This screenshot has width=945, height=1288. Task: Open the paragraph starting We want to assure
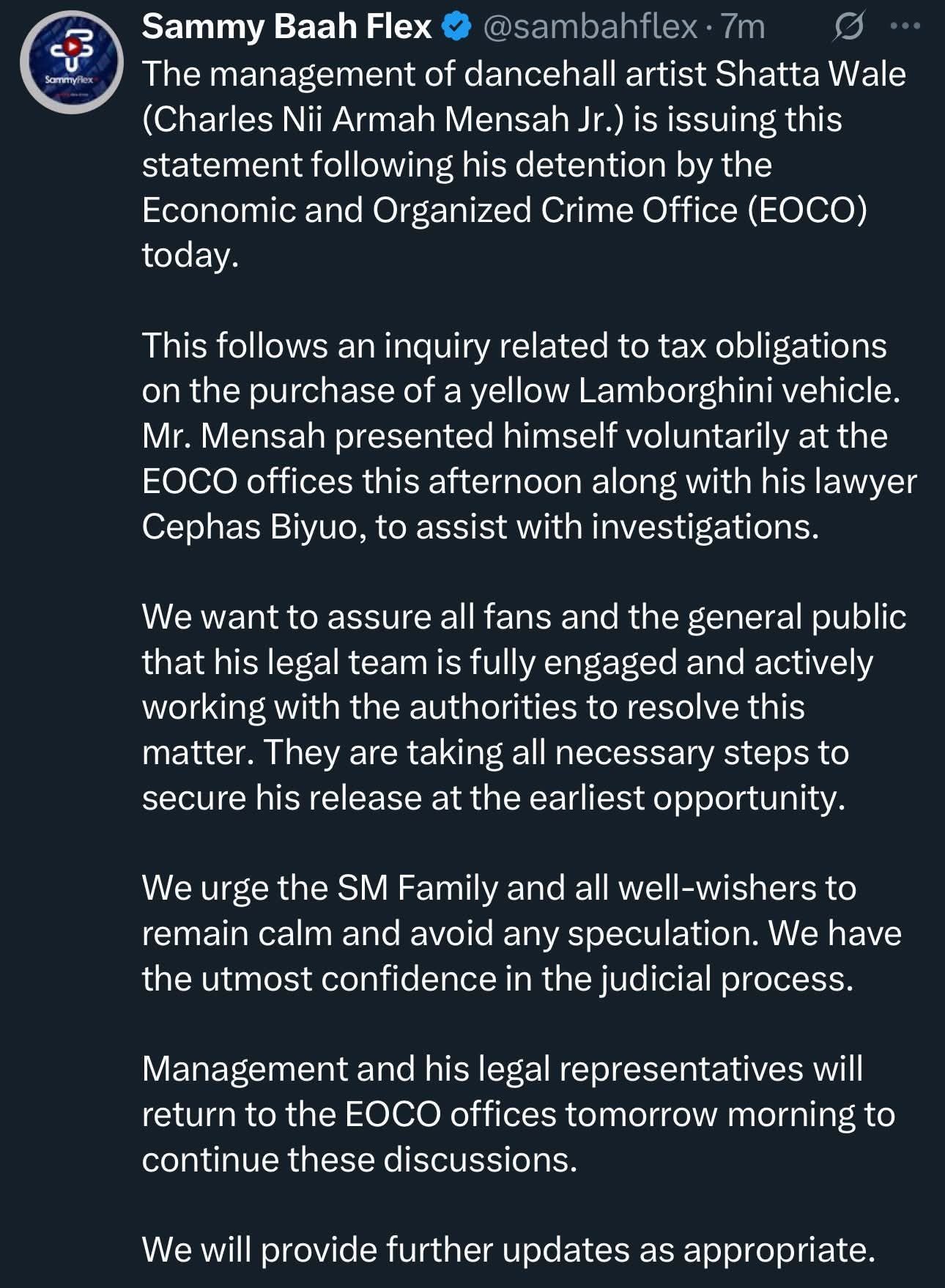(523, 617)
